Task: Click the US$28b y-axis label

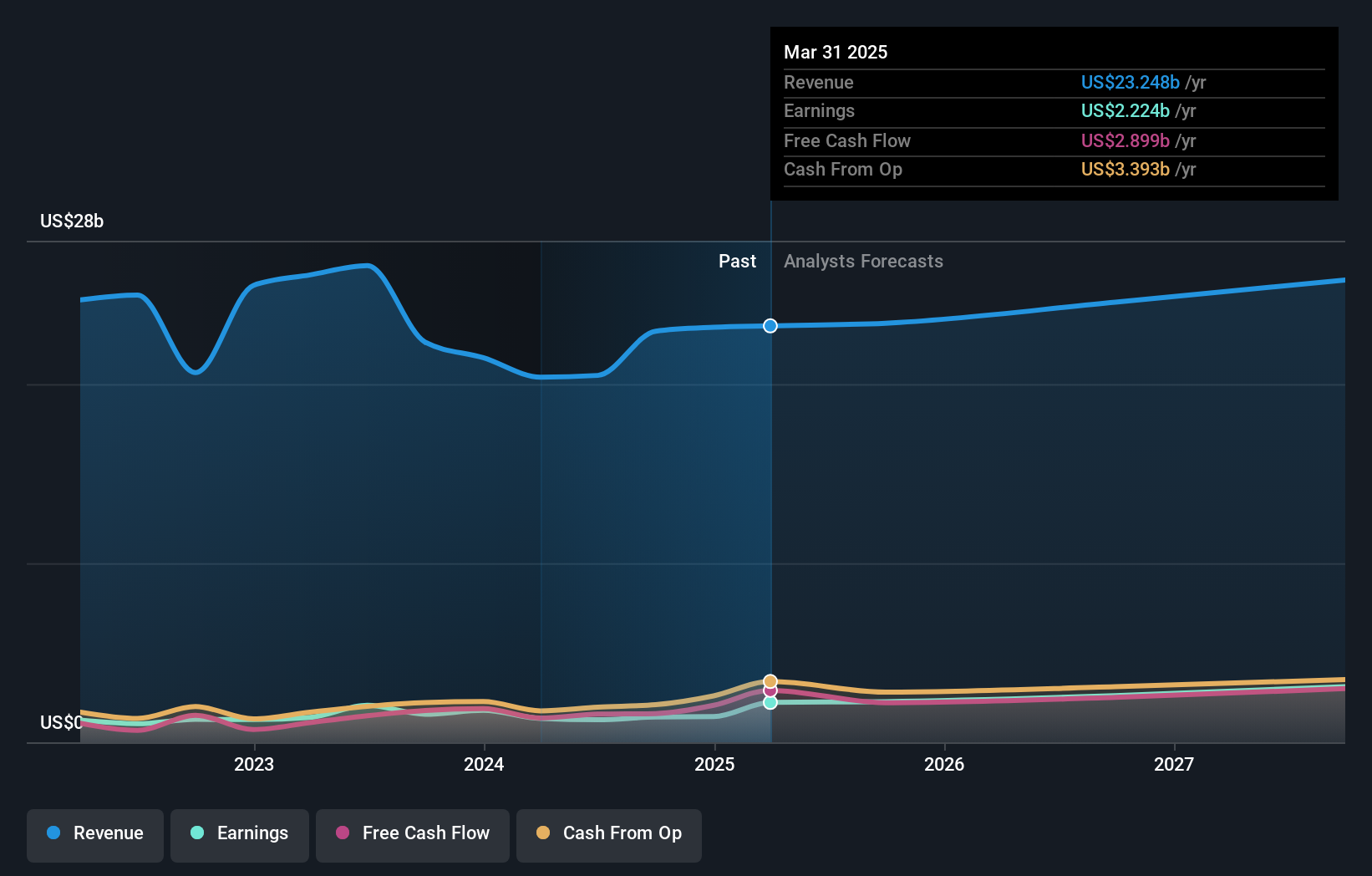Action: point(72,221)
